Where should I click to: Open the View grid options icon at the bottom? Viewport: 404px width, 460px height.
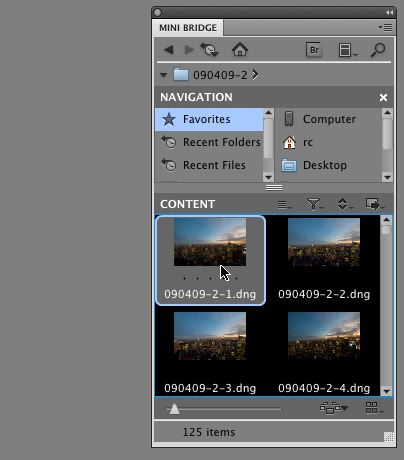[374, 408]
